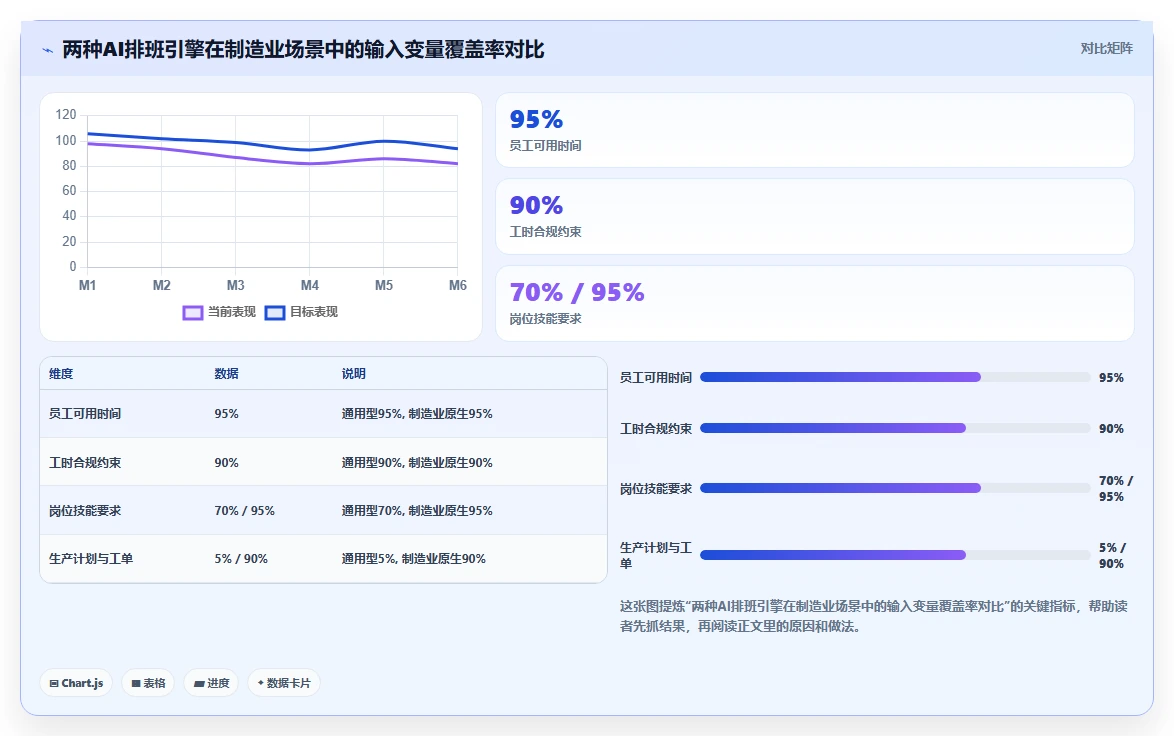Click 通用型90%, 制造业原生90% description

(x=417, y=463)
